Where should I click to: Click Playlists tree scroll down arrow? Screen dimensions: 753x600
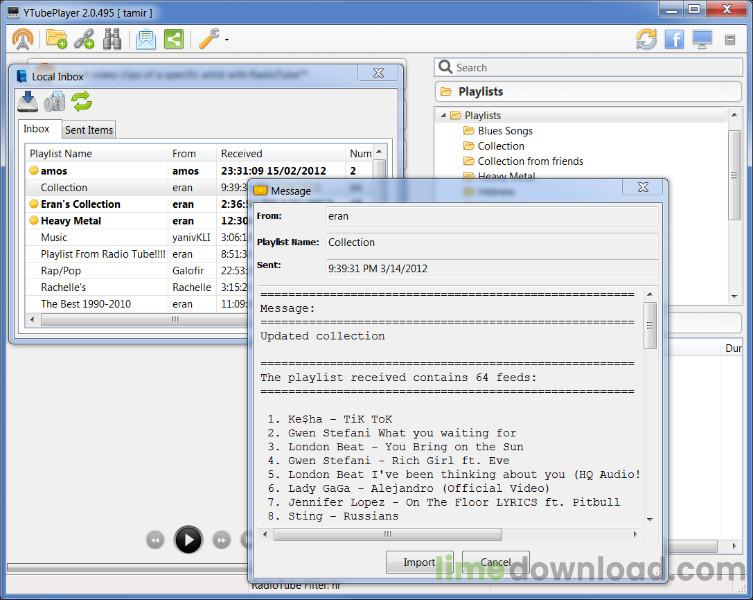[x=734, y=297]
